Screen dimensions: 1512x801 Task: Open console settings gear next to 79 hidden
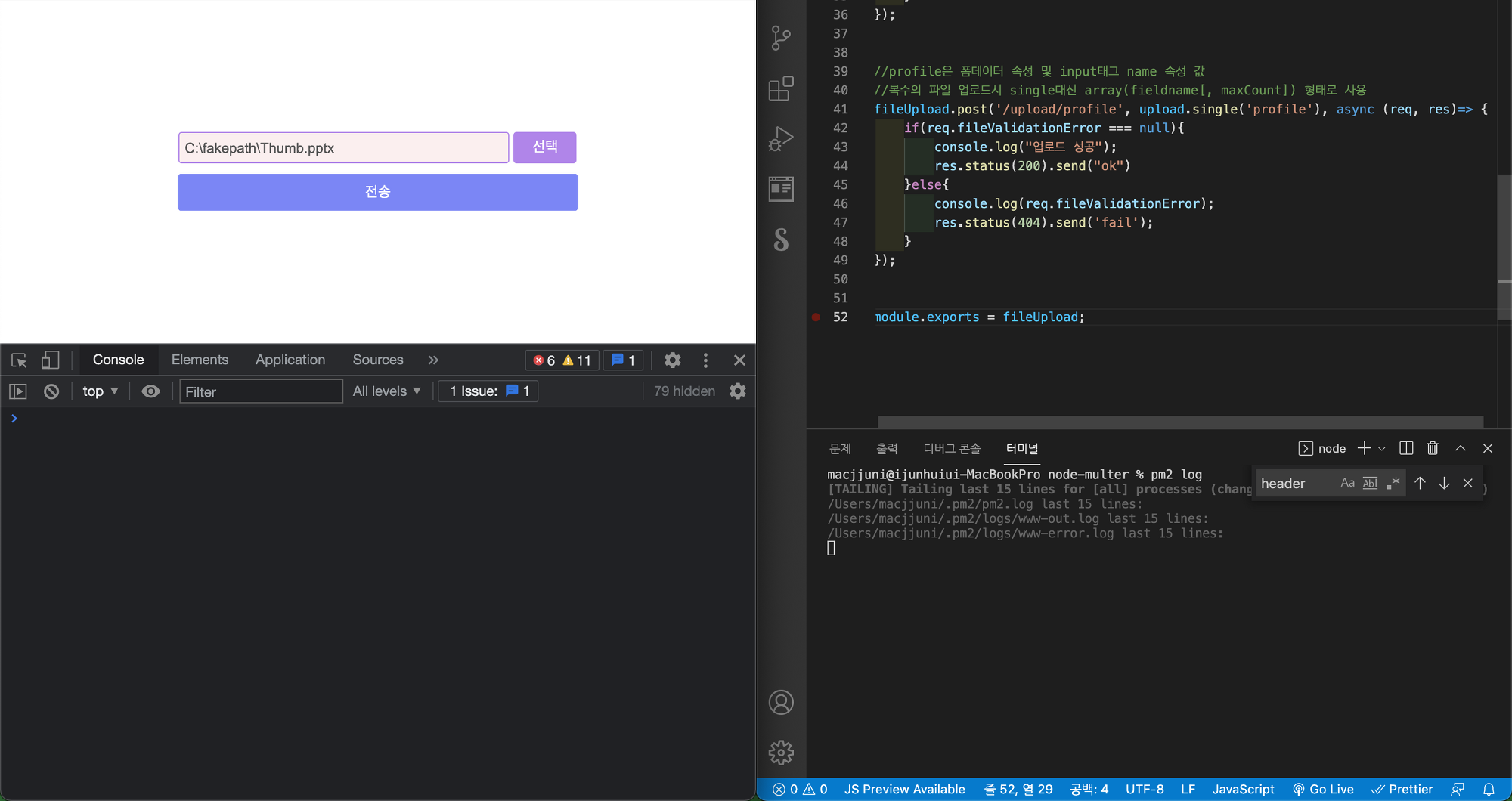pos(738,391)
